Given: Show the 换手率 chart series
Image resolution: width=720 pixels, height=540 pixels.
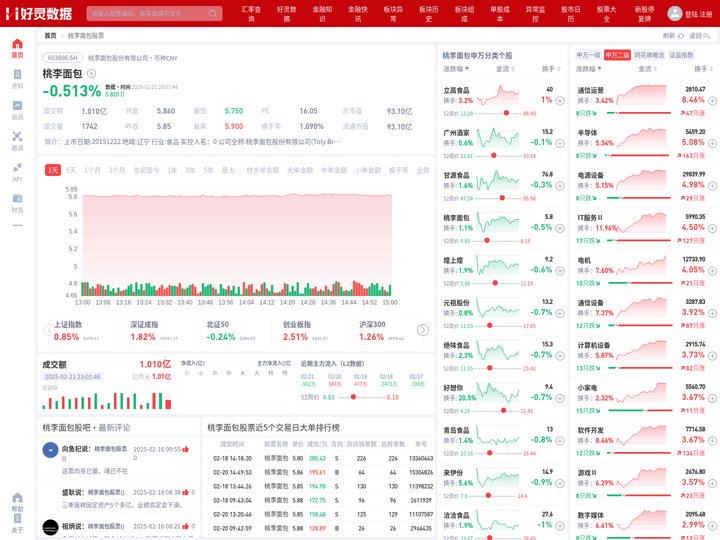Looking at the screenshot, I should click(399, 170).
